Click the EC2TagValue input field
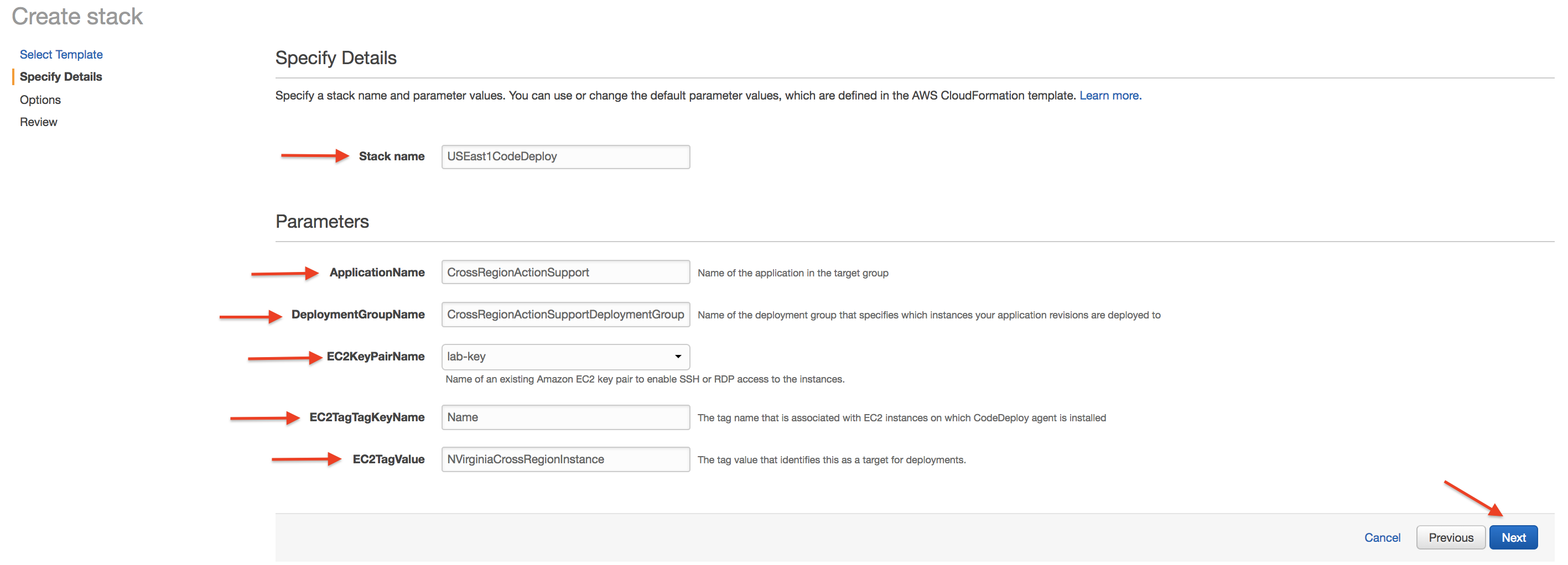The image size is (1568, 565). tap(565, 459)
